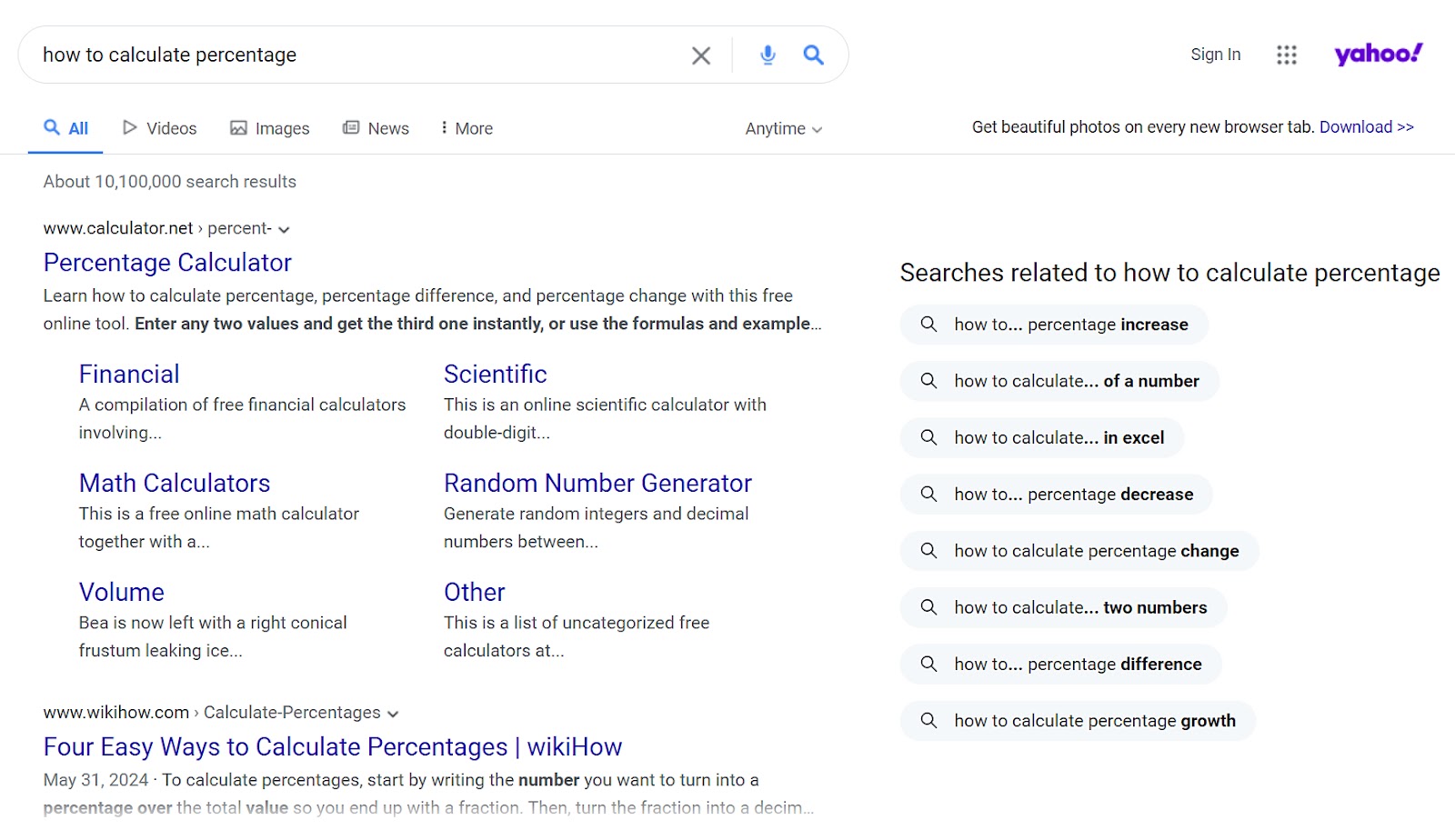The height and width of the screenshot is (840, 1455).
Task: Click the Download link for browser tab photos
Action: click(1366, 126)
